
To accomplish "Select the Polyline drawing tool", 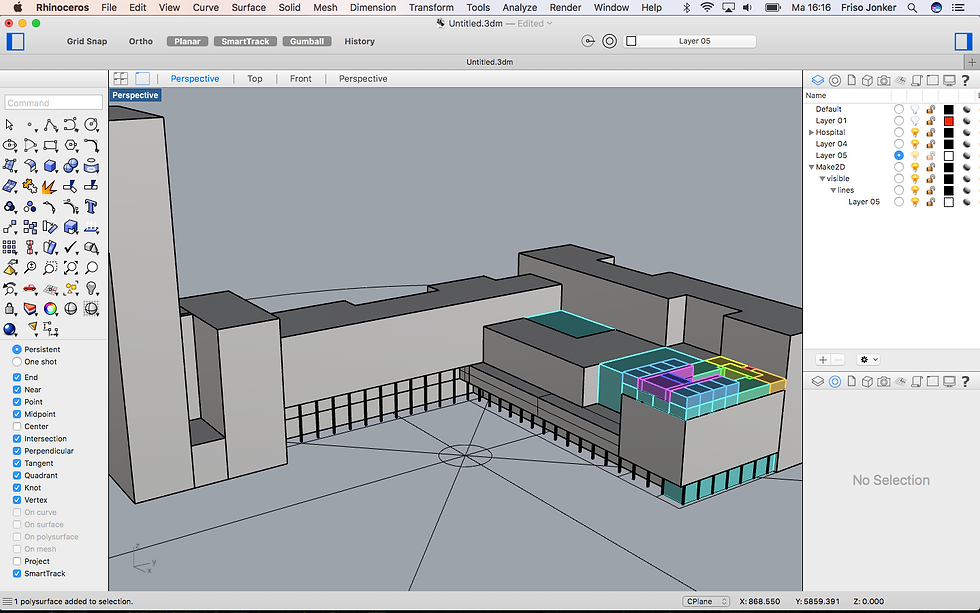I will pos(51,125).
